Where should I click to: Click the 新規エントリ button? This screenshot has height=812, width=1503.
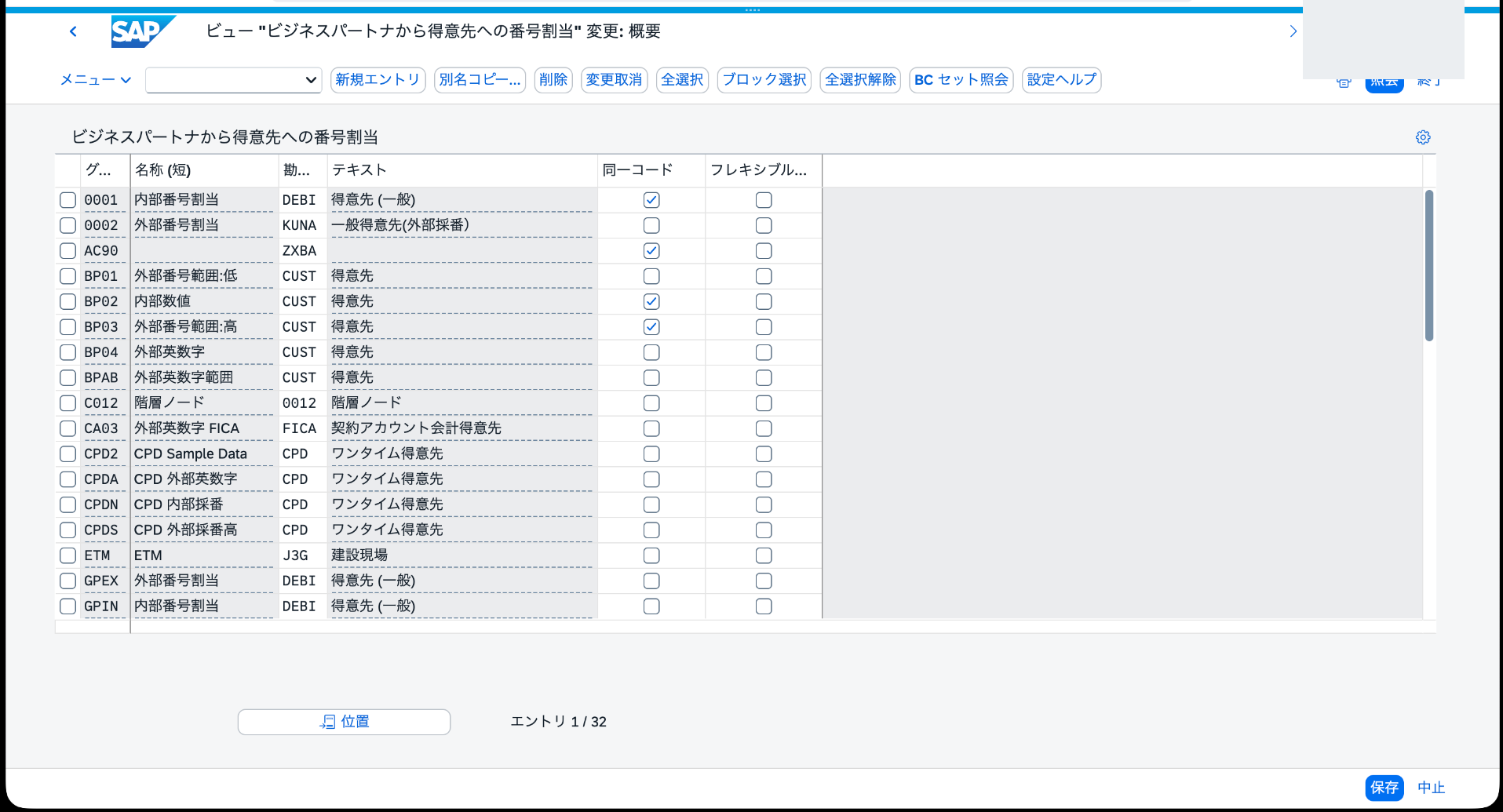pyautogui.click(x=378, y=79)
